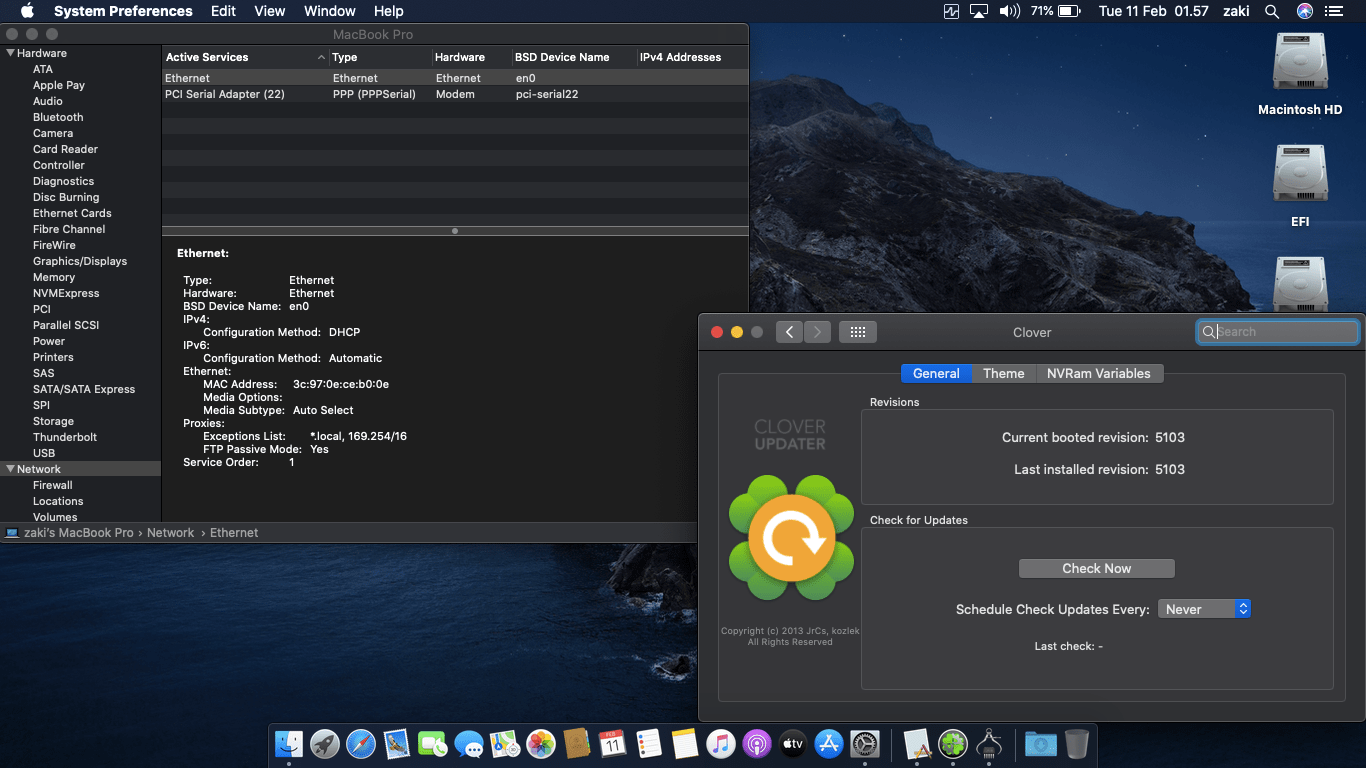Open the View menu
The image size is (1366, 768).
(x=270, y=11)
